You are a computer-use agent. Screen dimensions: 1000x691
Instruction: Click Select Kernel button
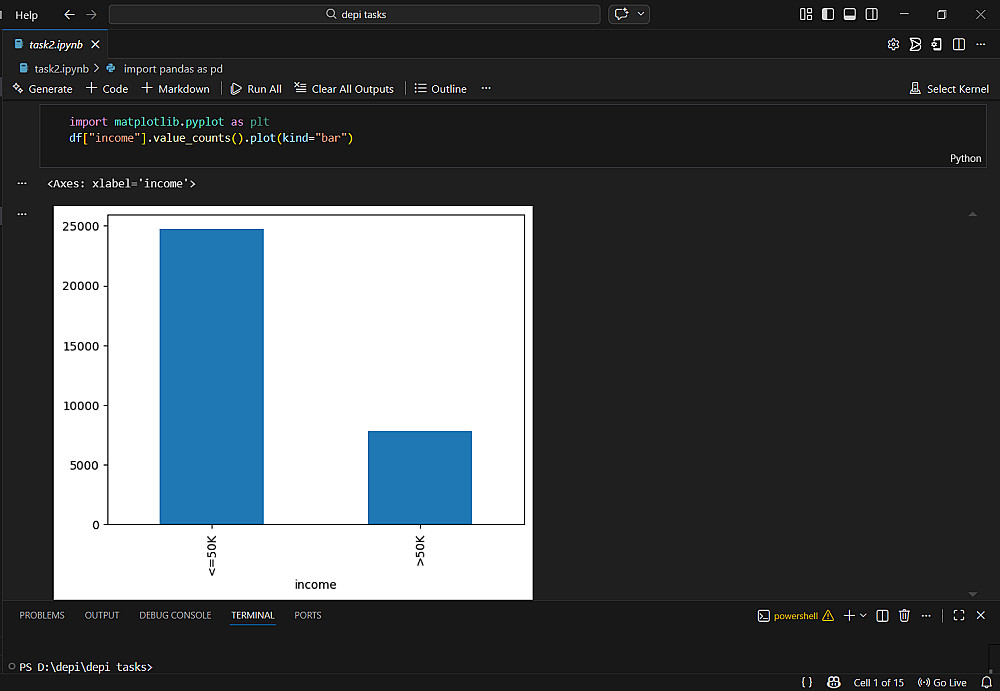[x=949, y=89]
